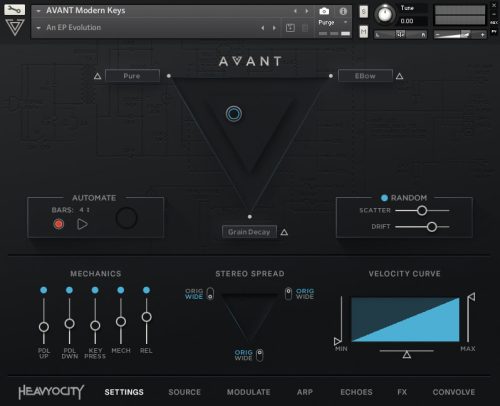This screenshot has height=406, width=500.
Task: Click the AVANT triangle logo icon in header
Action: click(15, 27)
